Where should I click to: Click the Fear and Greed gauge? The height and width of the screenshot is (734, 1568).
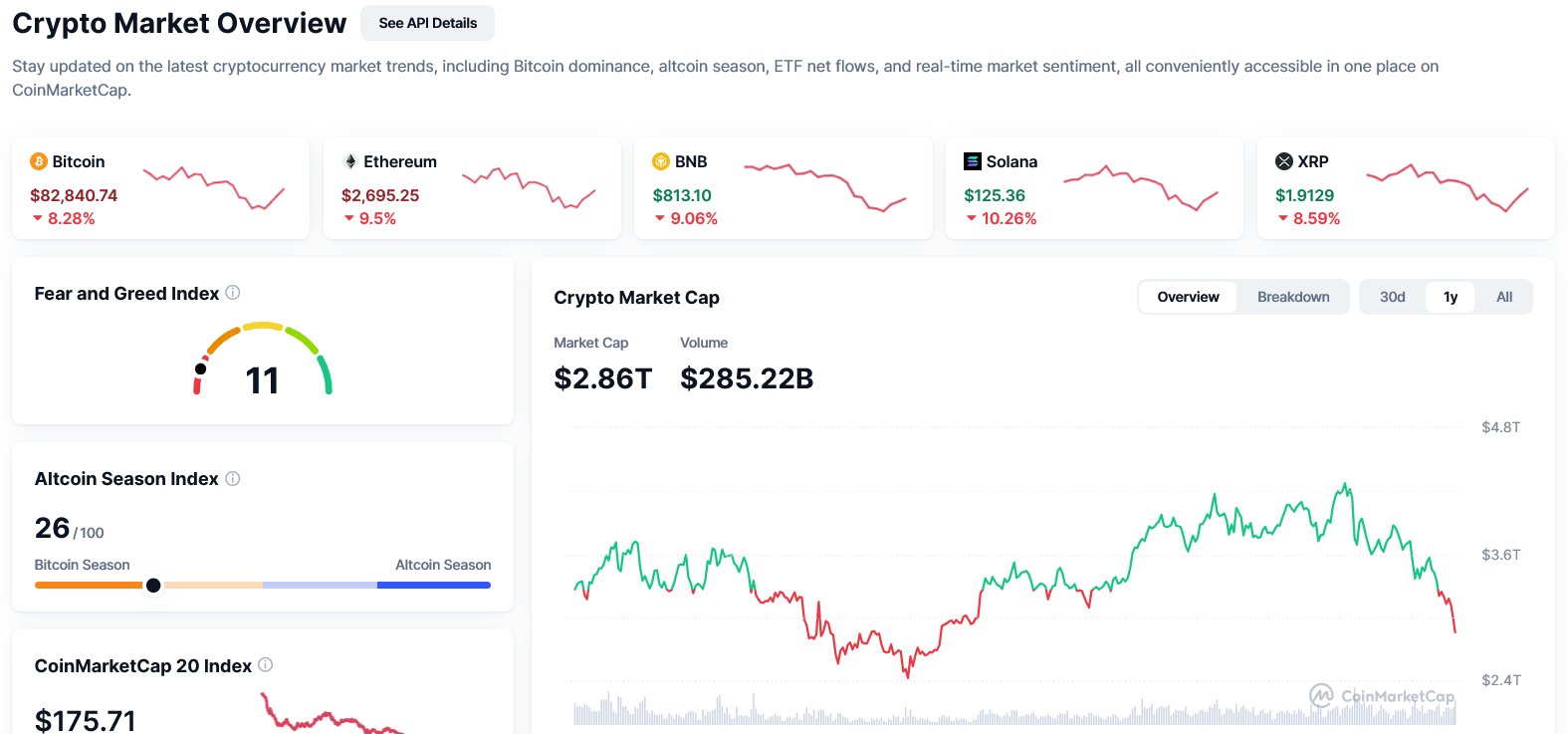coord(263,359)
